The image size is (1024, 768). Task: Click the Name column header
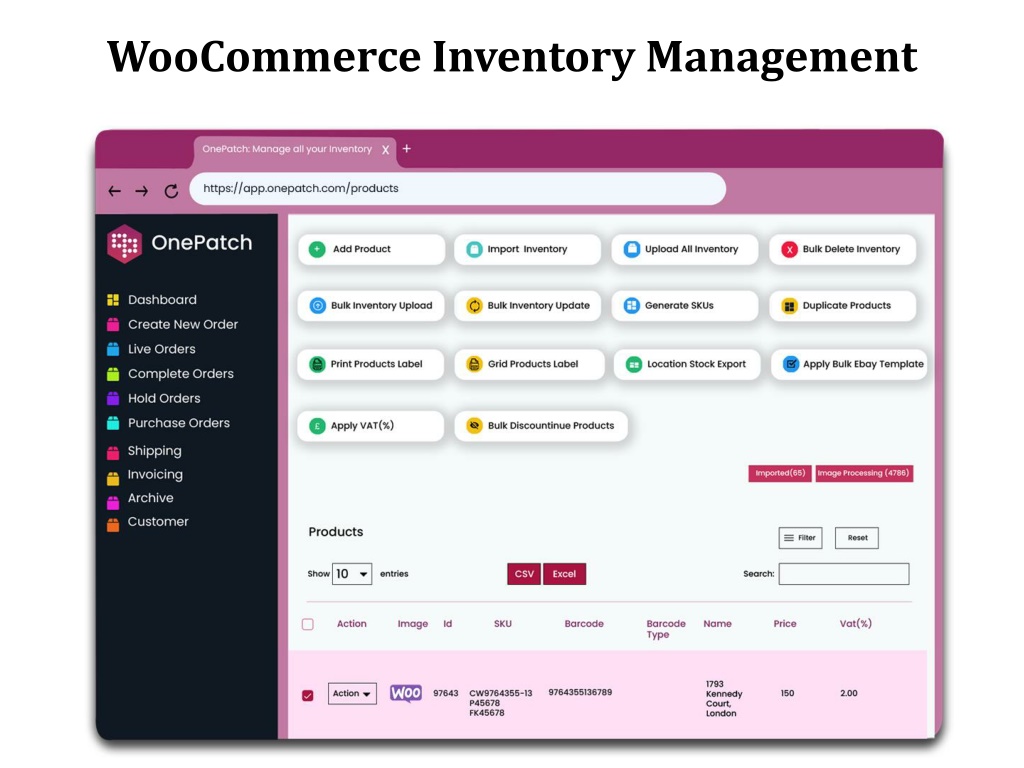pos(717,624)
